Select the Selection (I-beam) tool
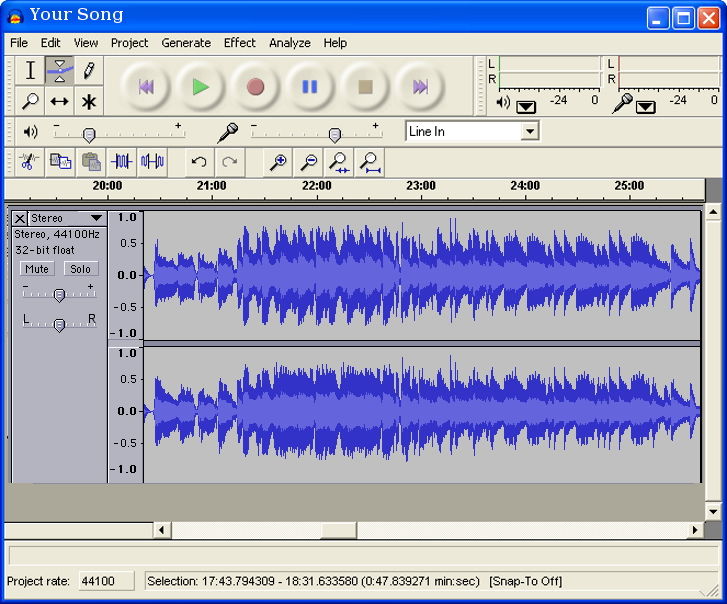 point(30,70)
